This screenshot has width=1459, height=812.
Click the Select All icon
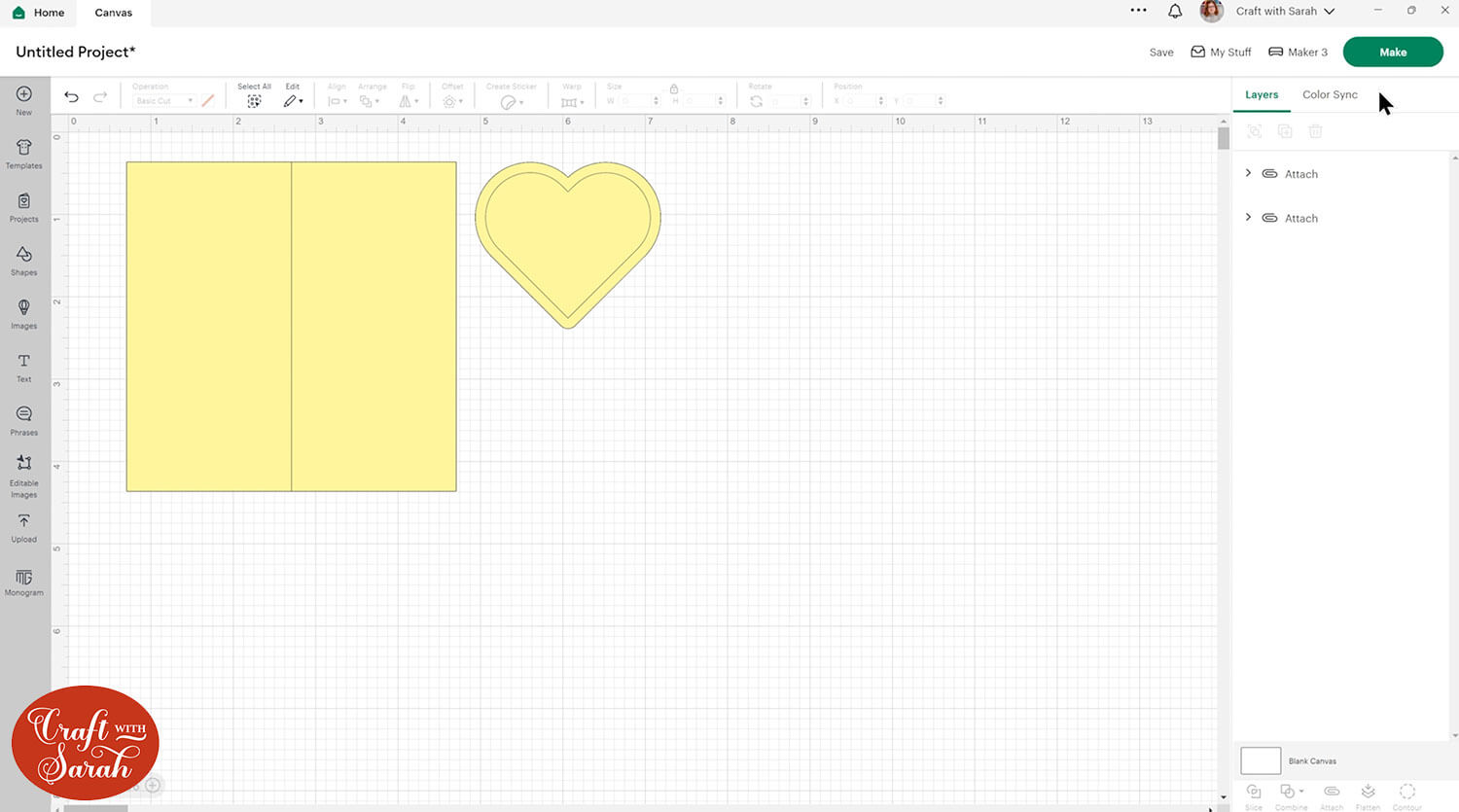point(254,101)
